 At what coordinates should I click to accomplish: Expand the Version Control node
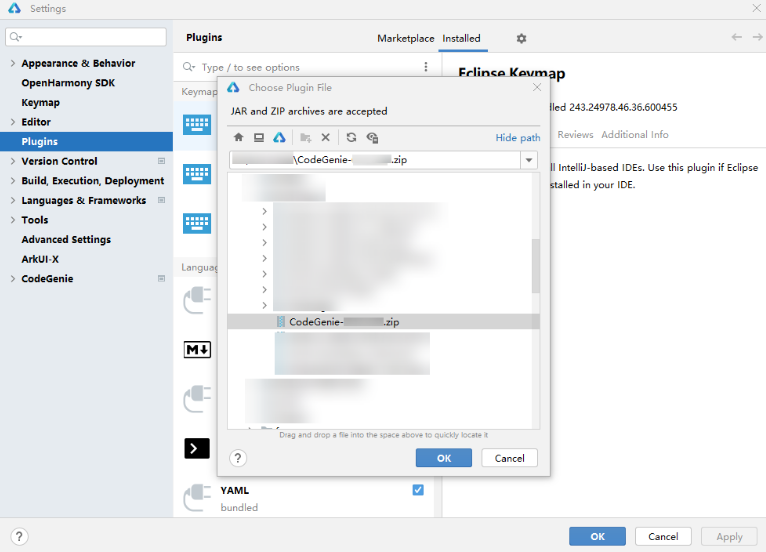pos(13,161)
